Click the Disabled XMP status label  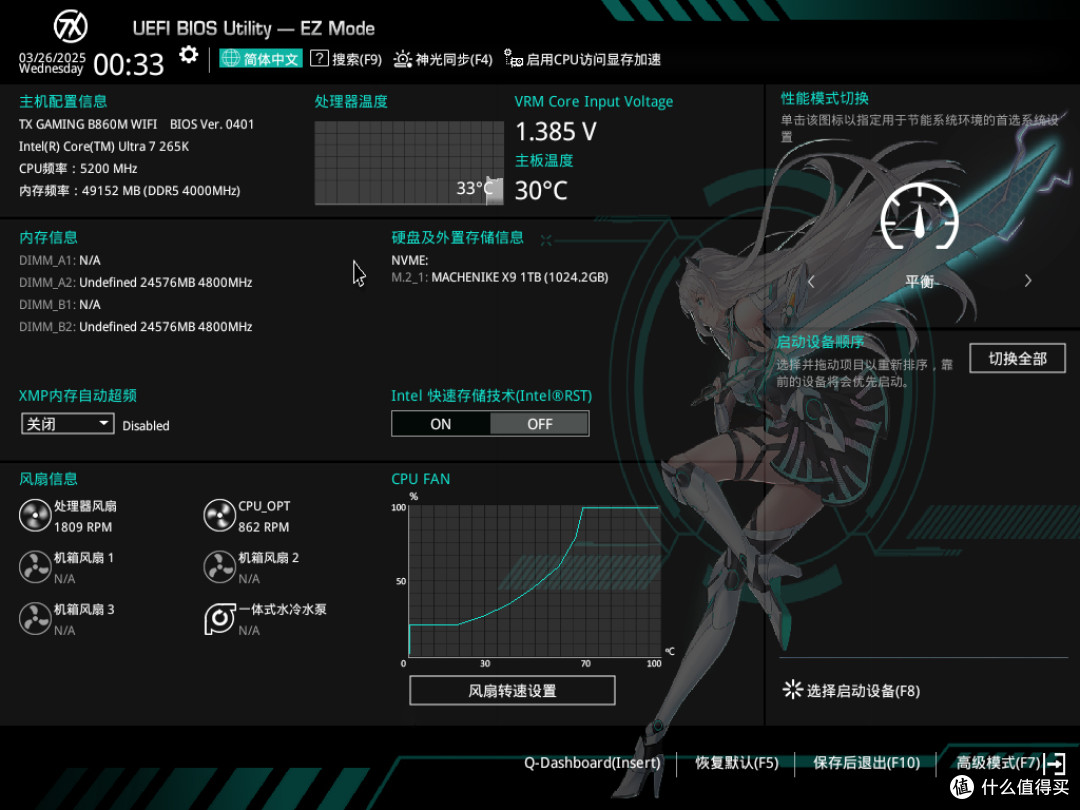pyautogui.click(x=146, y=426)
